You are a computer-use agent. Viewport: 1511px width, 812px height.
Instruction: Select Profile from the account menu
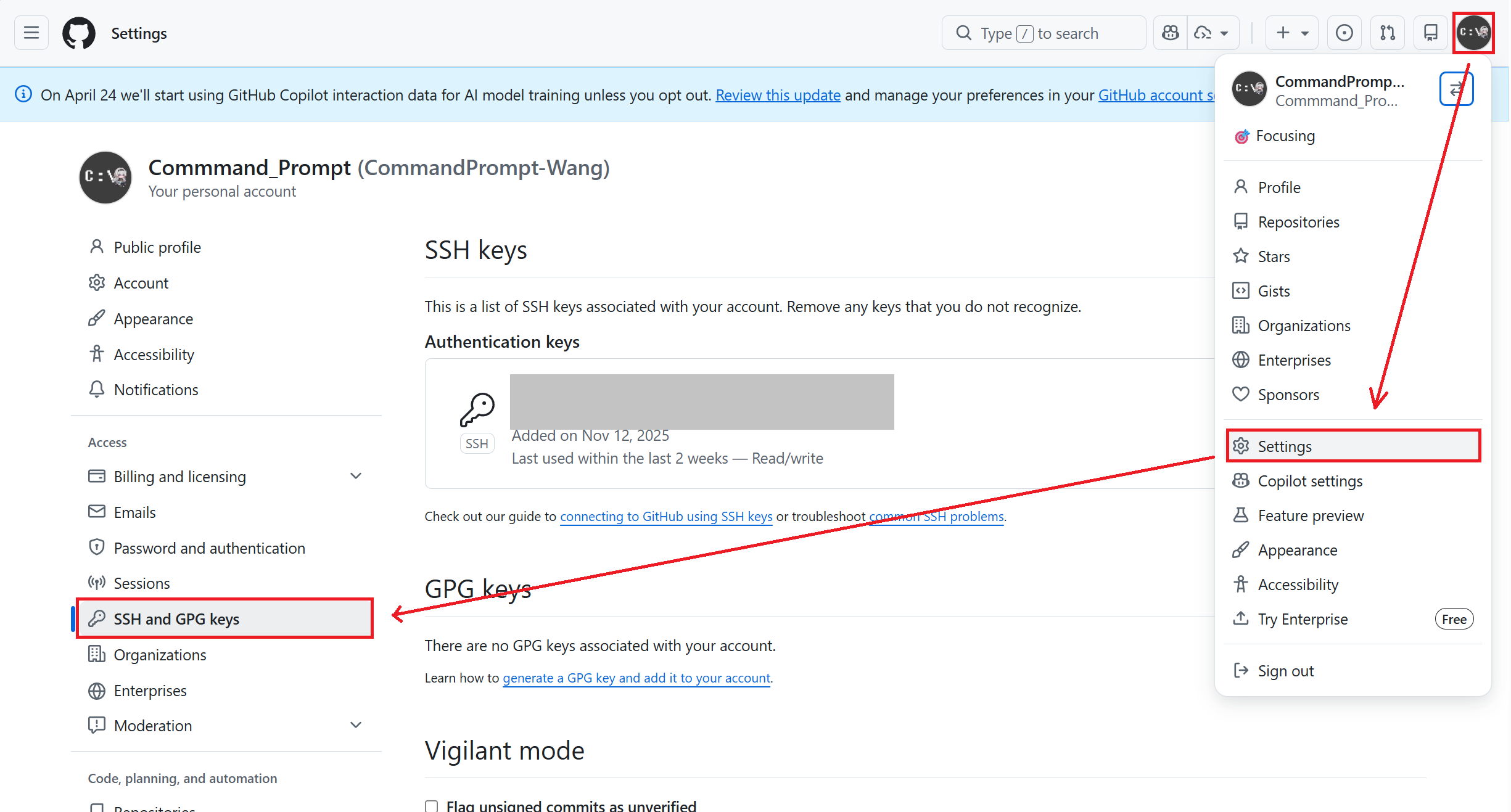click(x=1280, y=187)
